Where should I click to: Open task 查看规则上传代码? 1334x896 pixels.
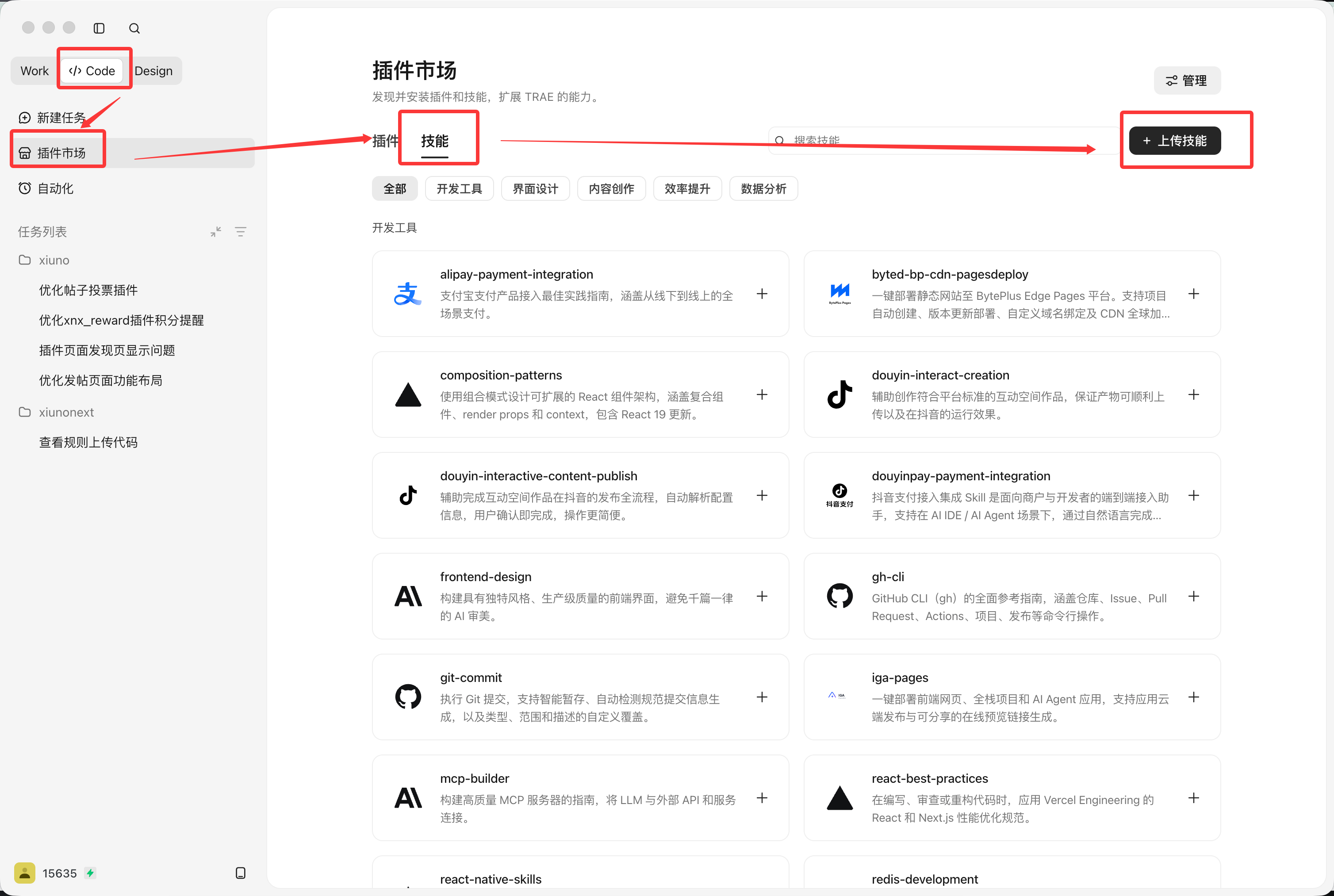88,442
